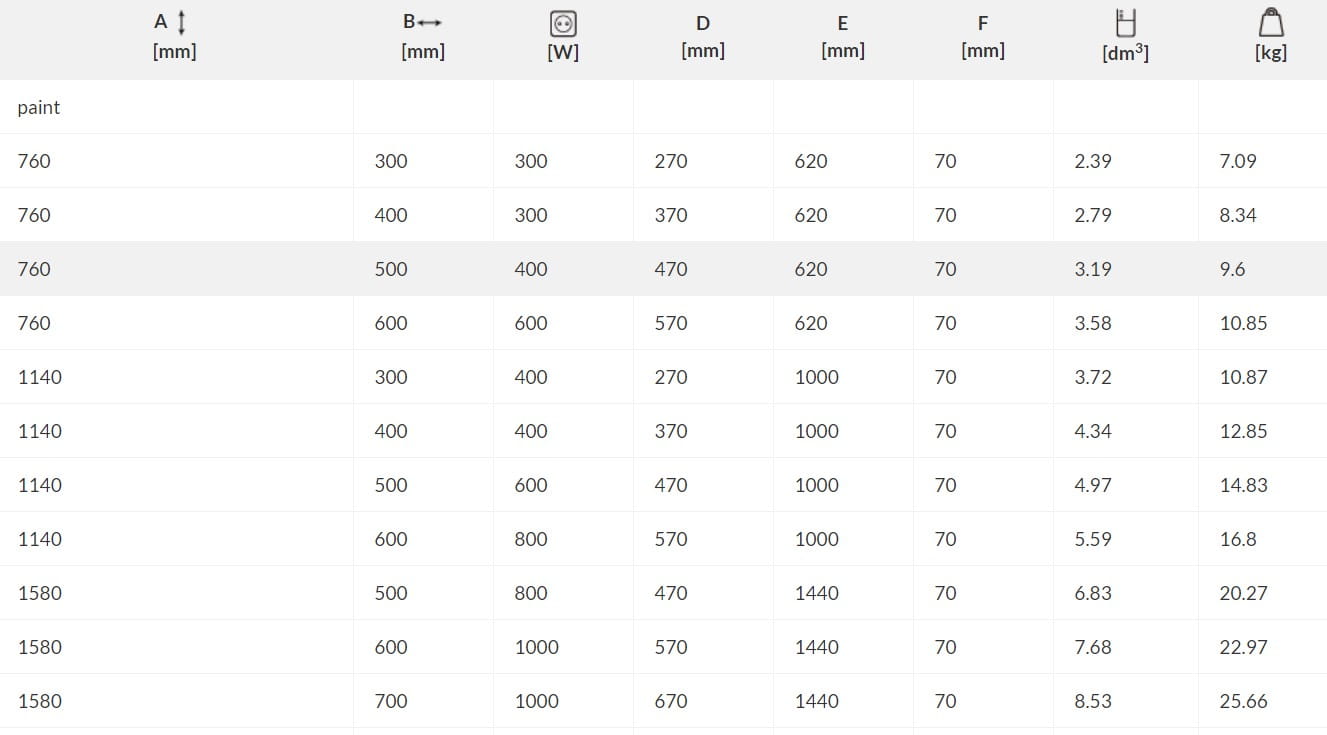1327x735 pixels.
Task: Click the power socket icon above [W]
Action: pos(563,24)
